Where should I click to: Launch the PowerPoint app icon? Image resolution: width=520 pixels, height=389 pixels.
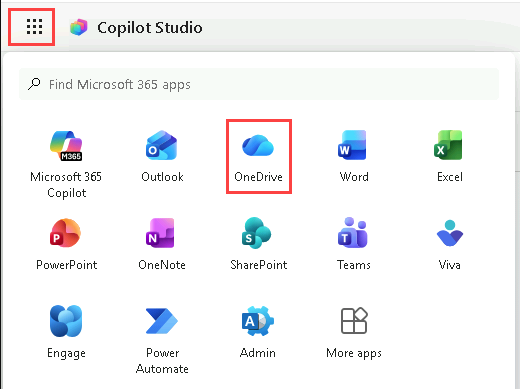tap(65, 233)
